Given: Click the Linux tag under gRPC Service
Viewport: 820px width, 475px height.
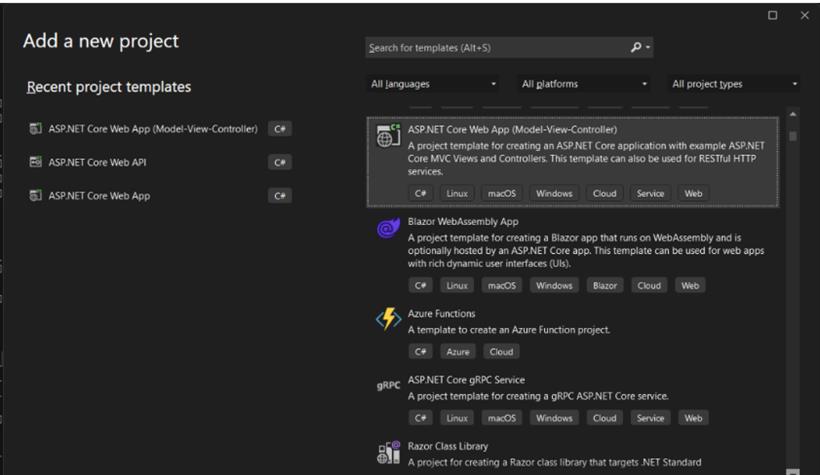Looking at the screenshot, I should (457, 418).
